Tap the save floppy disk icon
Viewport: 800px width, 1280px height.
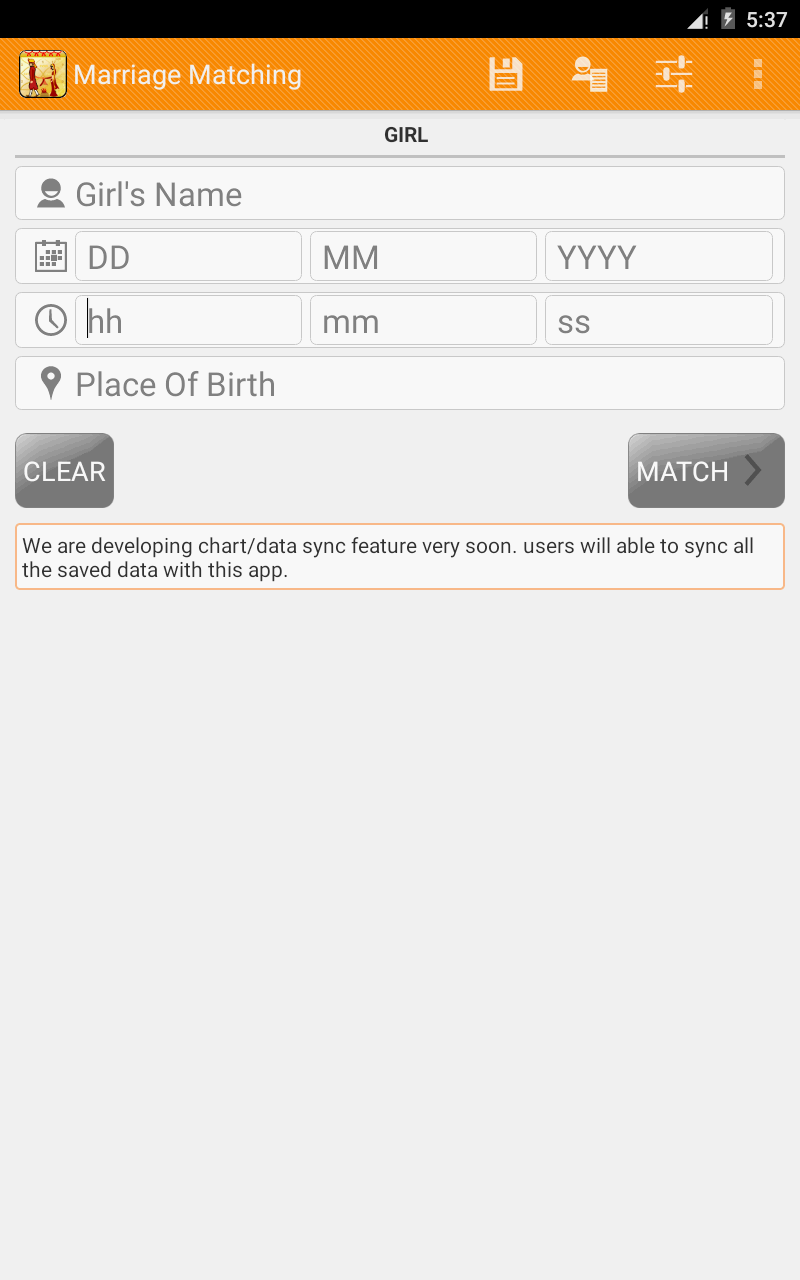point(506,75)
